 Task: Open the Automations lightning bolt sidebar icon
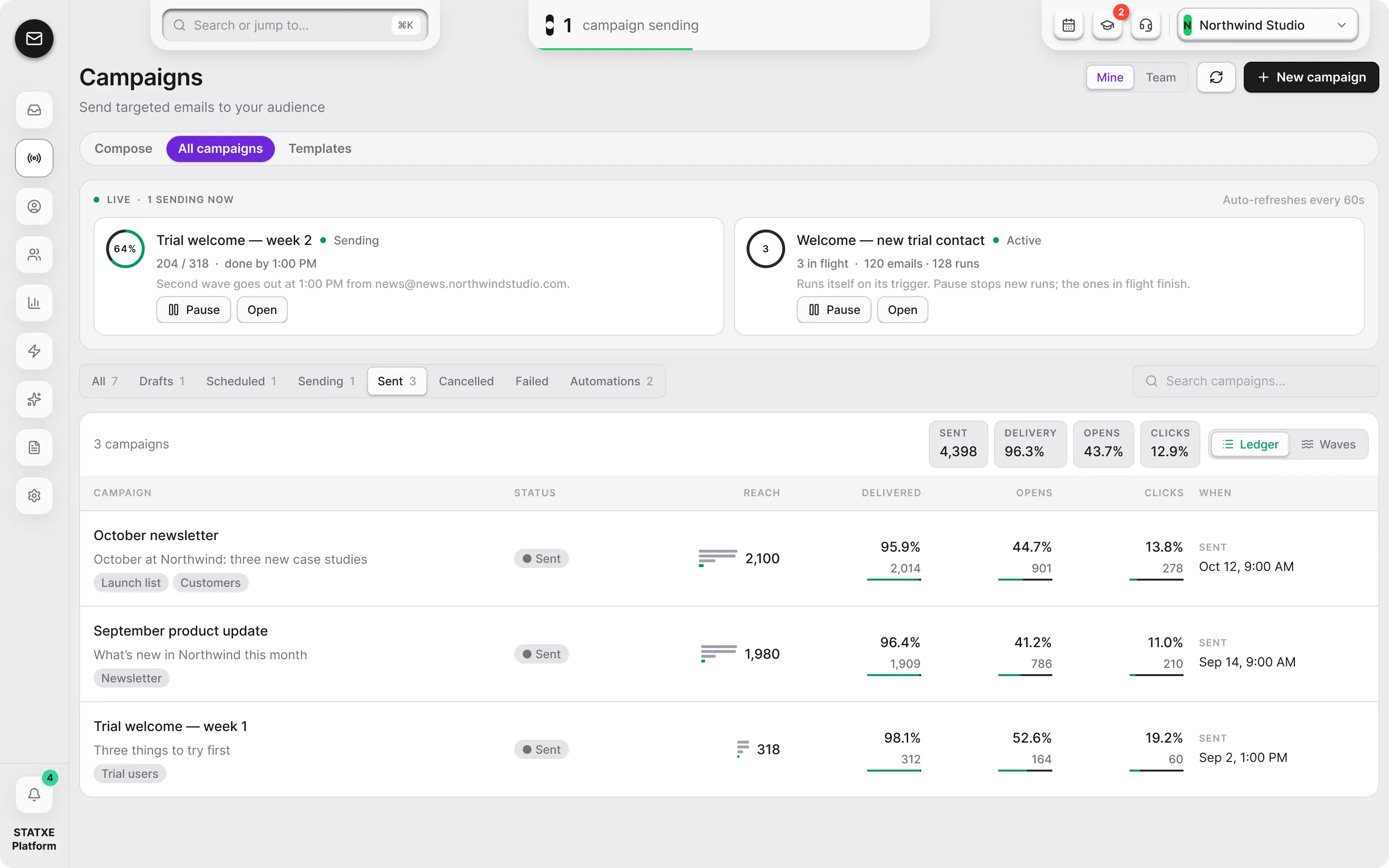(x=34, y=351)
